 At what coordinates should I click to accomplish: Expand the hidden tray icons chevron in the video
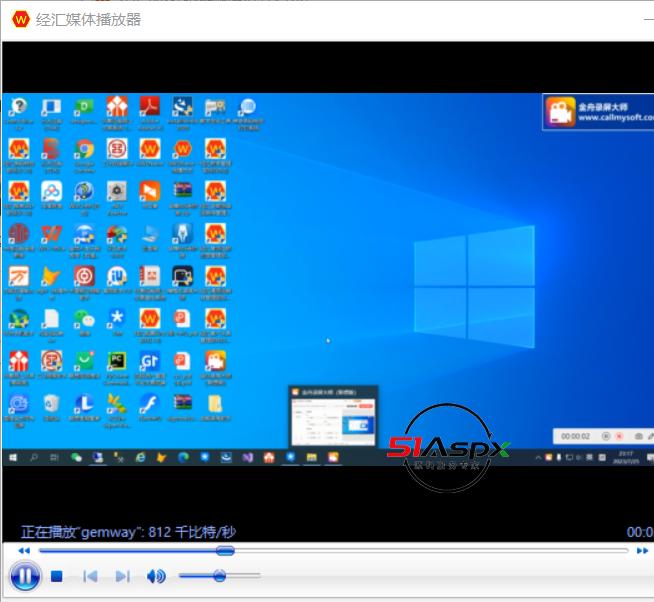pyautogui.click(x=538, y=458)
